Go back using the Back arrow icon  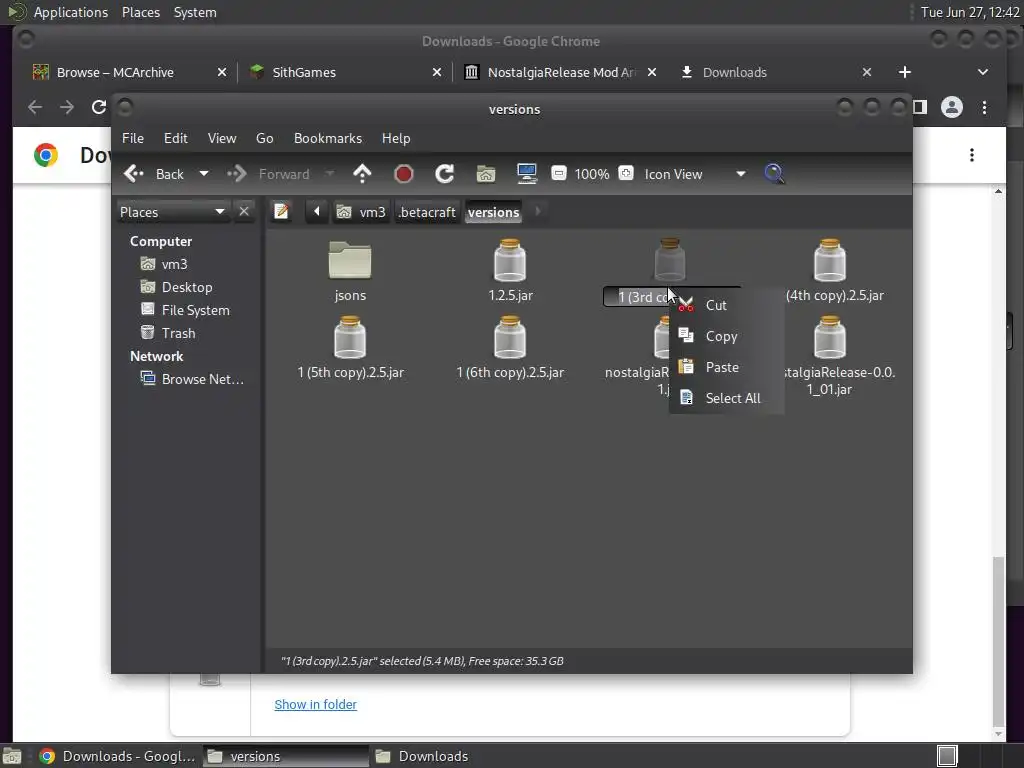coord(134,174)
